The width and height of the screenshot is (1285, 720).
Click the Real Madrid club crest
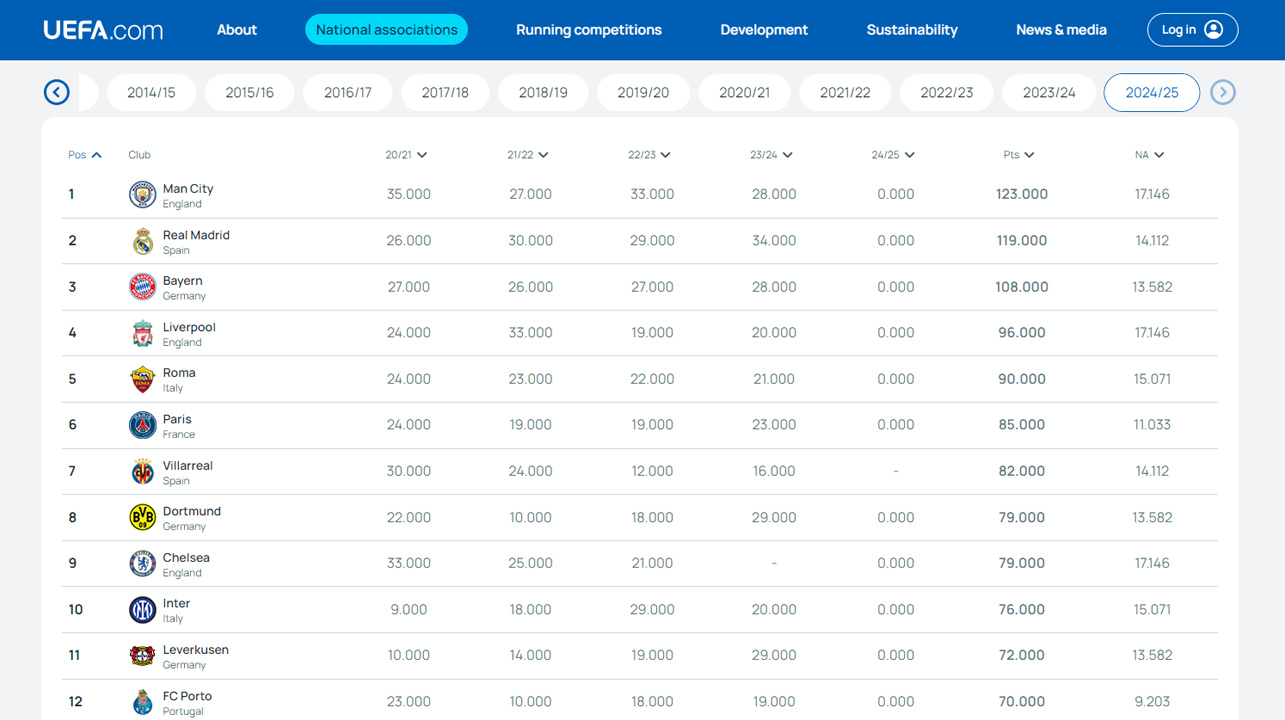(143, 241)
